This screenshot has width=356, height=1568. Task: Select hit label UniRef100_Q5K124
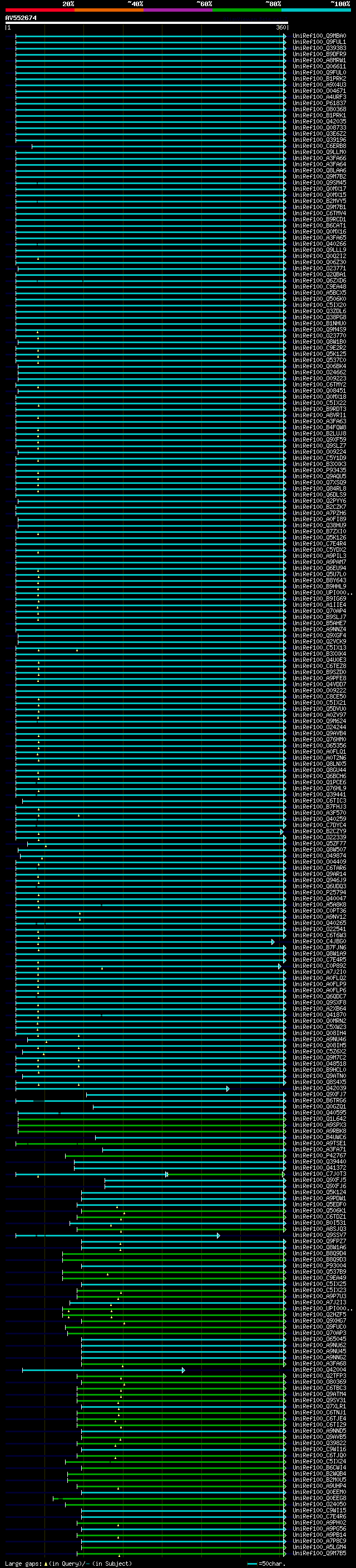tap(319, 1193)
